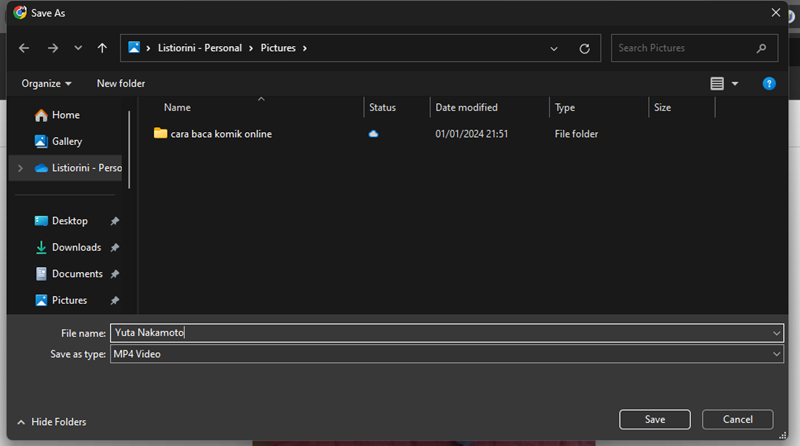Go up one folder level
This screenshot has height=446, width=800.
(x=102, y=48)
